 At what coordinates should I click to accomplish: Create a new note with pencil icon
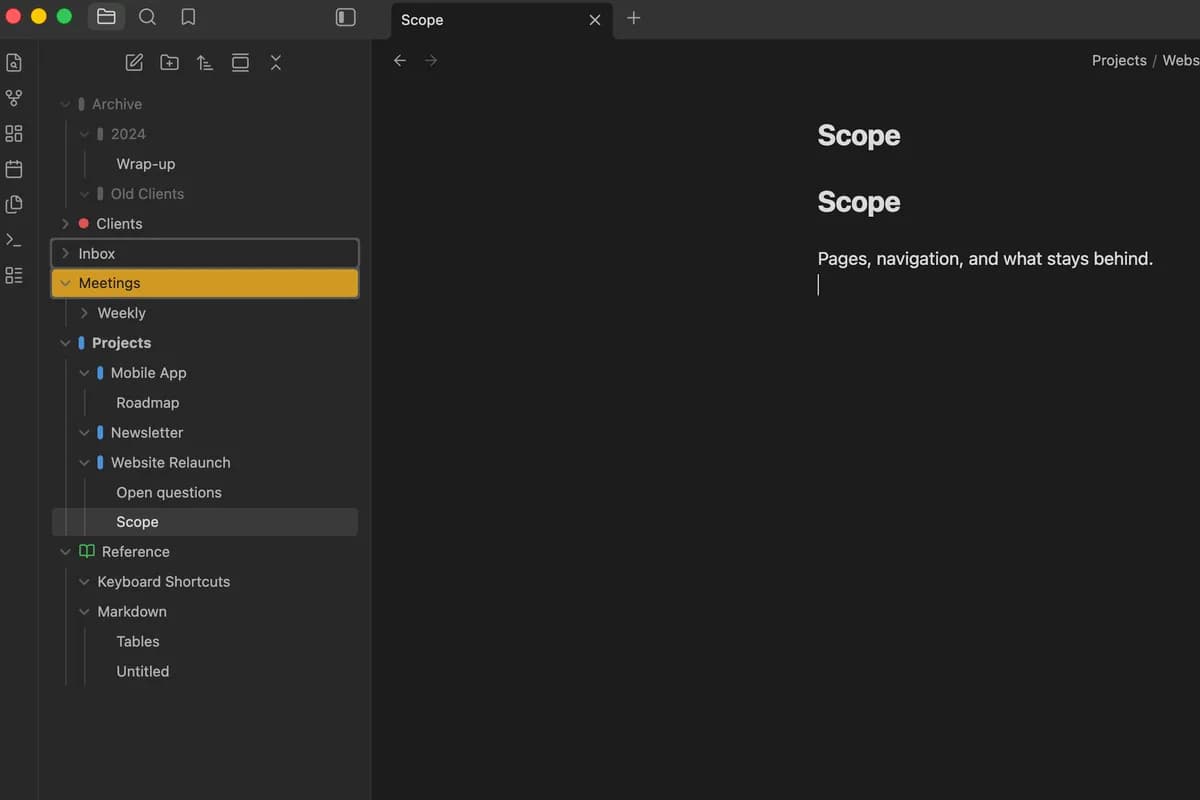pyautogui.click(x=134, y=62)
